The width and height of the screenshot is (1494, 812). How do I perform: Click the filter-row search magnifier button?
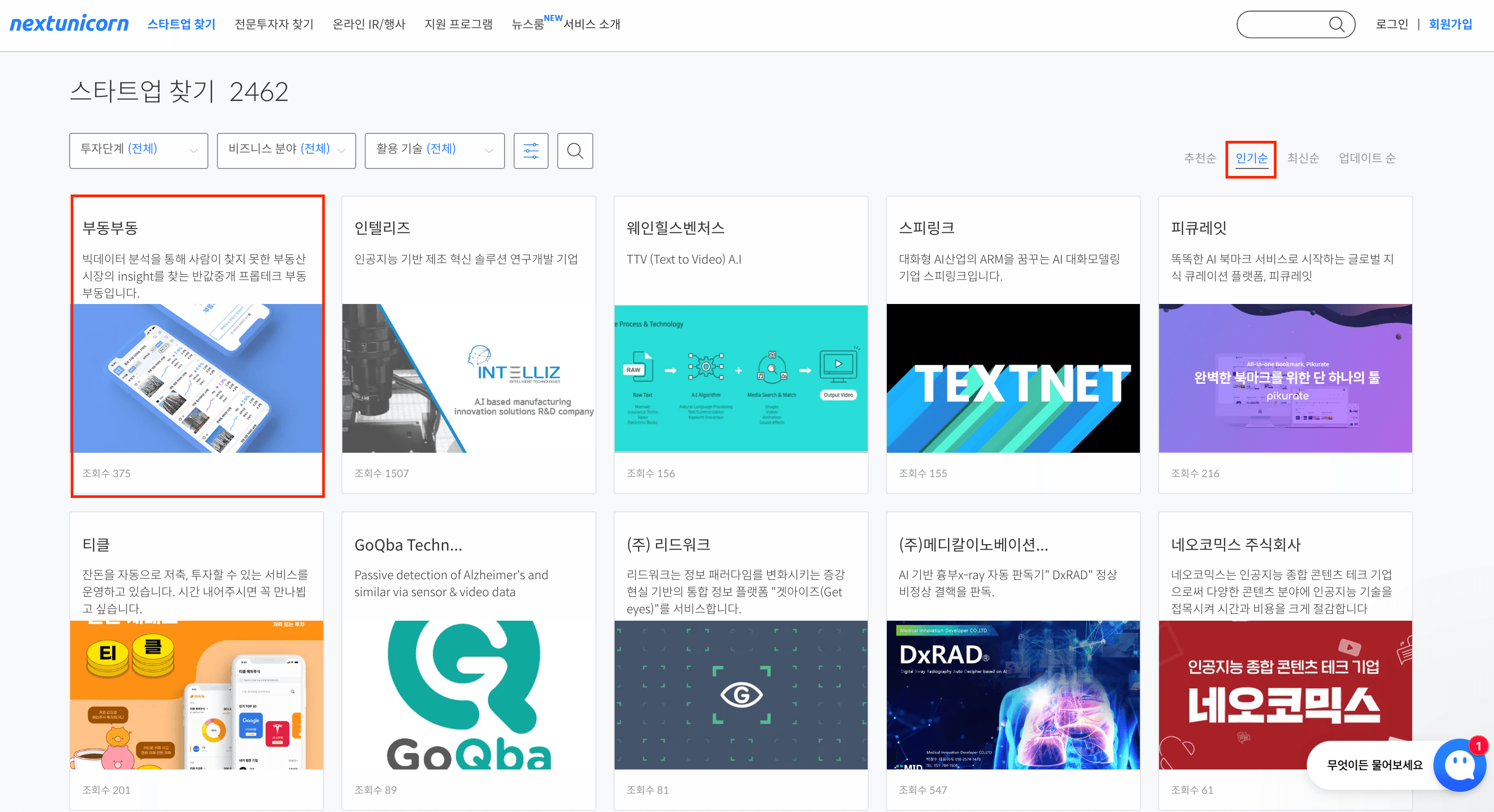[575, 151]
